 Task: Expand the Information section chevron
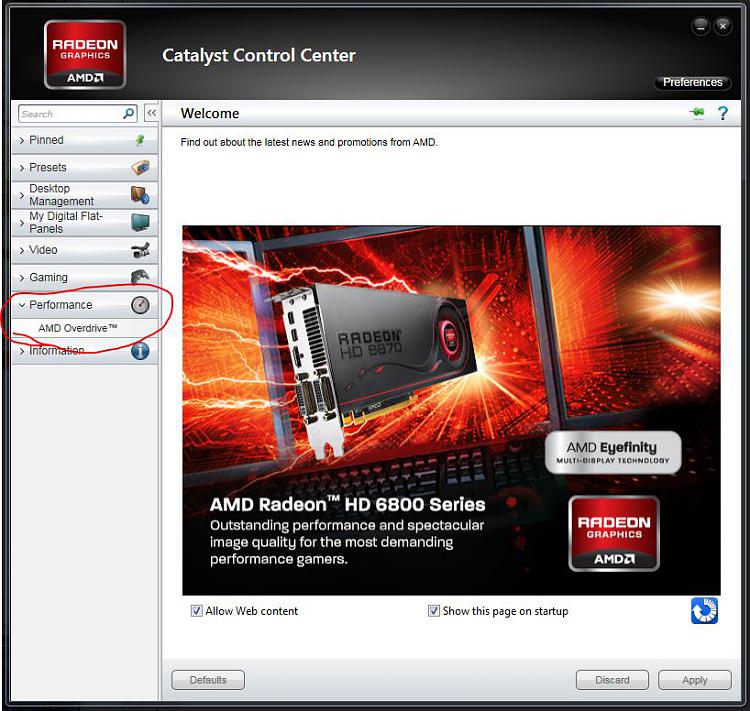click(x=22, y=351)
